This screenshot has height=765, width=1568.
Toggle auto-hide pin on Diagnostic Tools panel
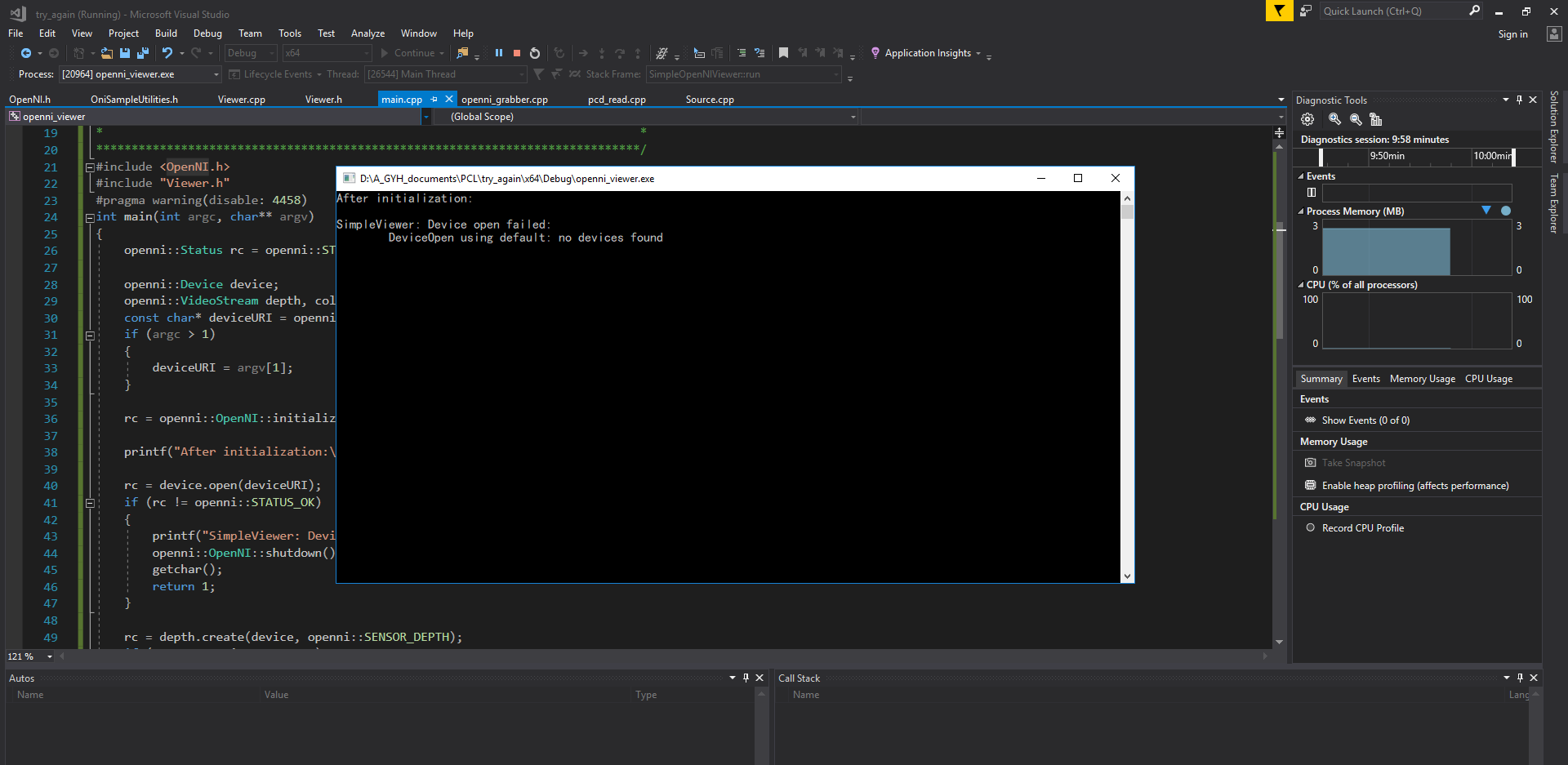[x=1519, y=99]
